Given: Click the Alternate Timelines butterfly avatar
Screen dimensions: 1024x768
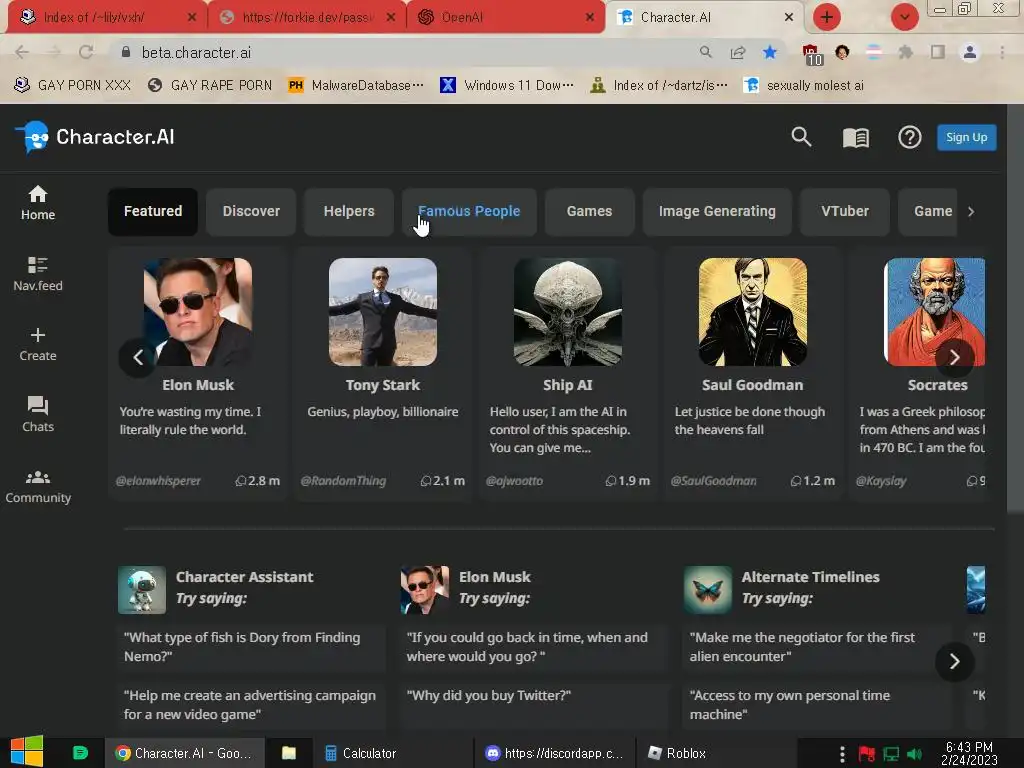Looking at the screenshot, I should (x=707, y=590).
